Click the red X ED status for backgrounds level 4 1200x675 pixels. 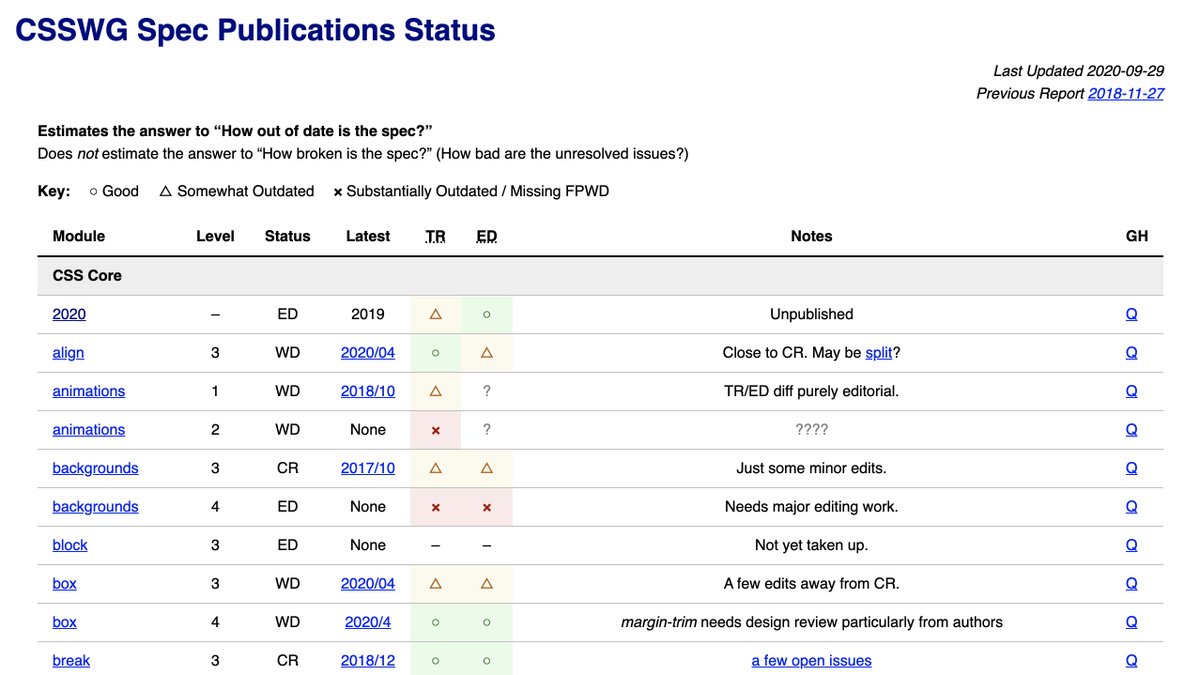click(x=486, y=506)
